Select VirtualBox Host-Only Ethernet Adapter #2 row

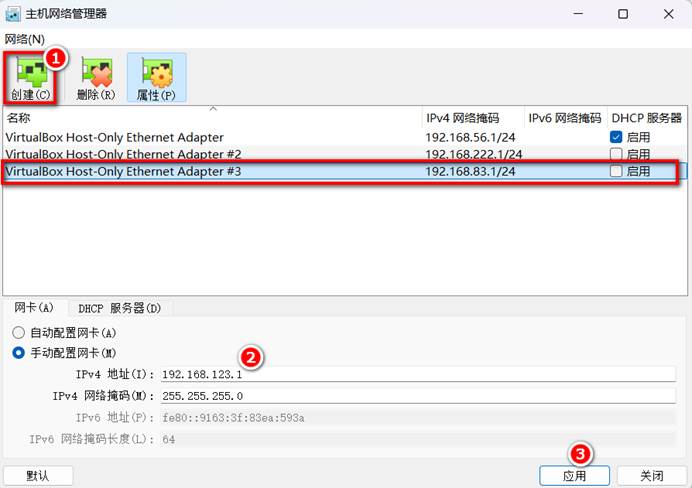point(345,154)
